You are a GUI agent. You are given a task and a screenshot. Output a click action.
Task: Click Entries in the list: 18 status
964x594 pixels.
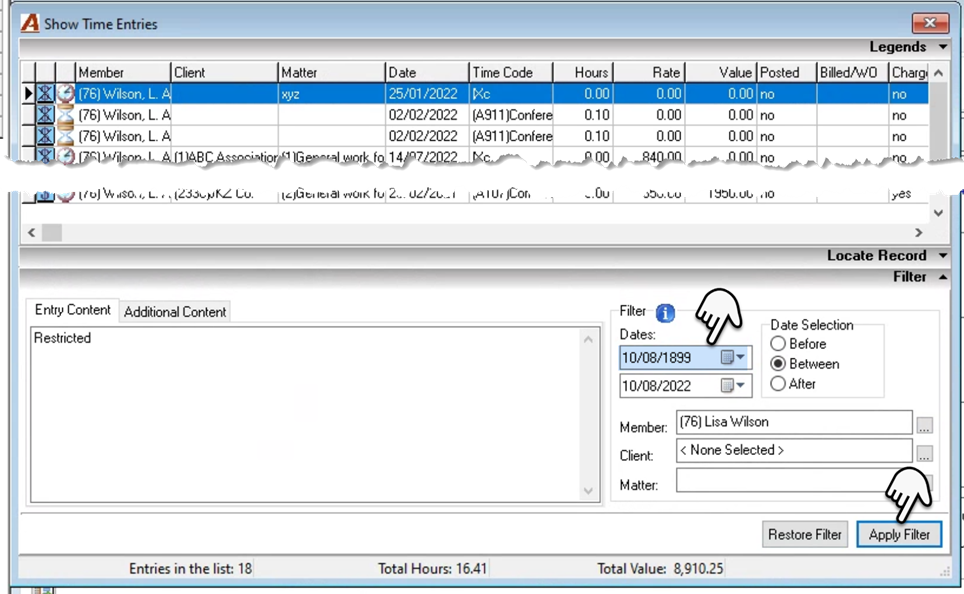coord(190,568)
